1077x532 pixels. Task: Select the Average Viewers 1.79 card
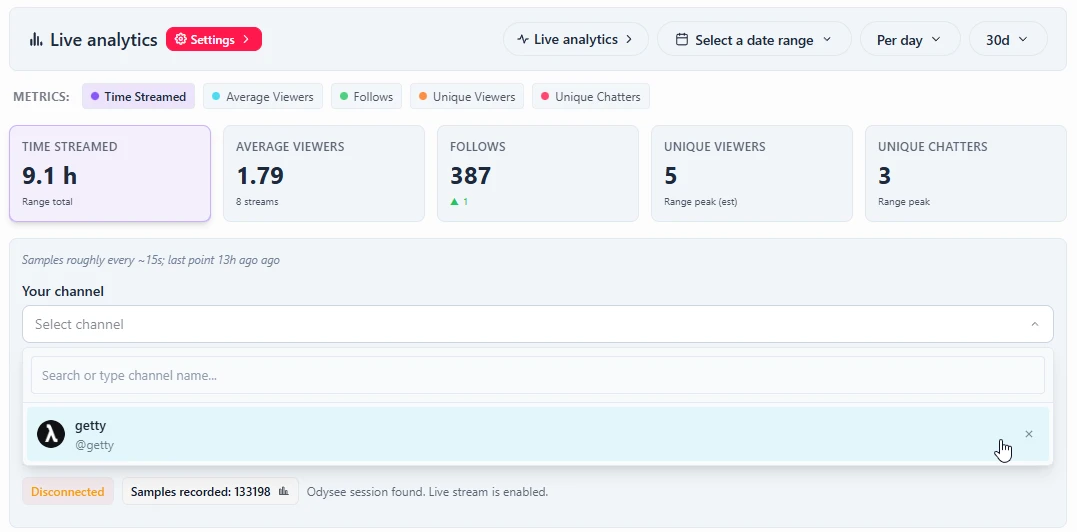pyautogui.click(x=324, y=173)
